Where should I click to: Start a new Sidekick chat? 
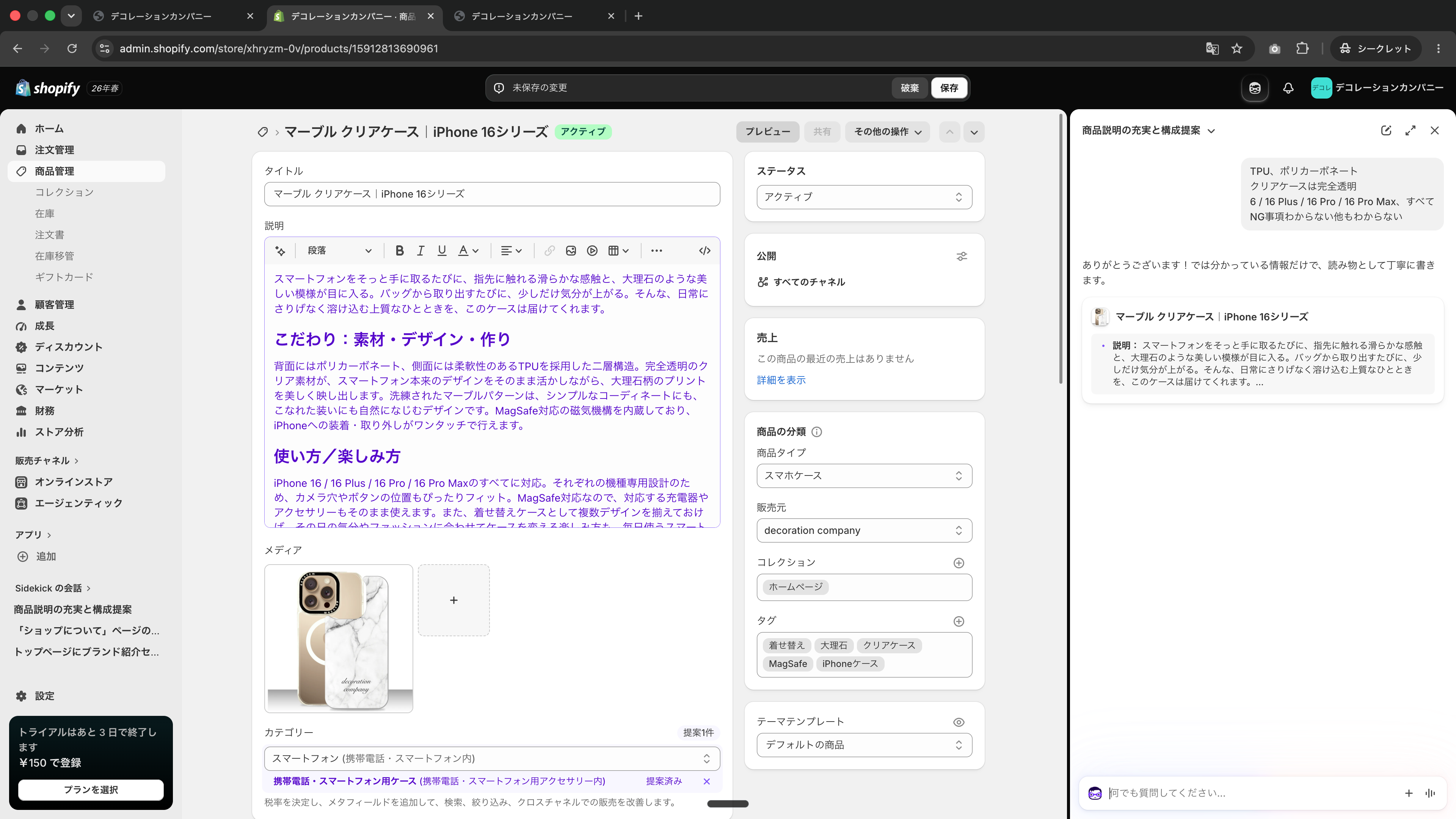[x=1386, y=130]
